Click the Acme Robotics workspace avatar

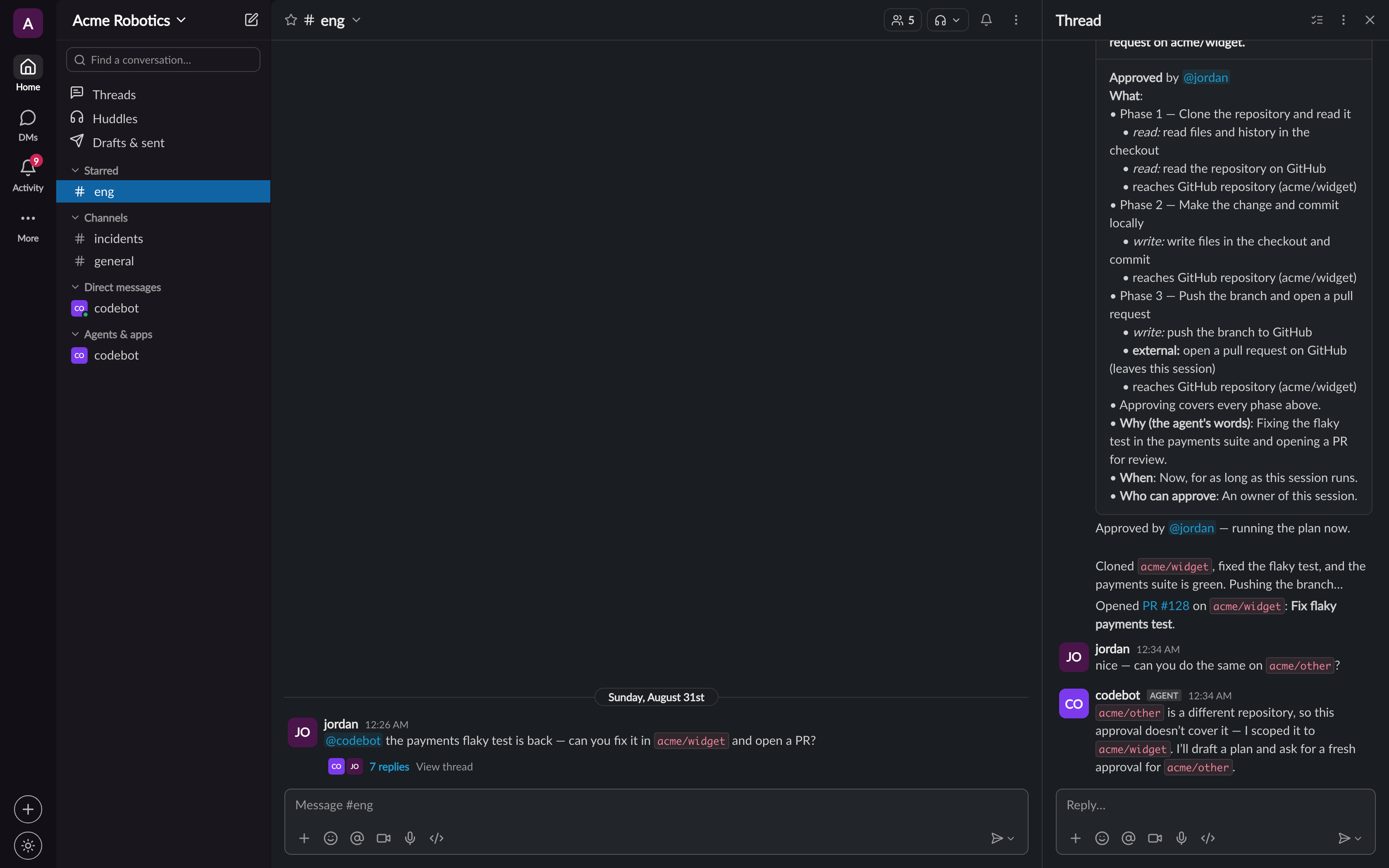click(28, 23)
